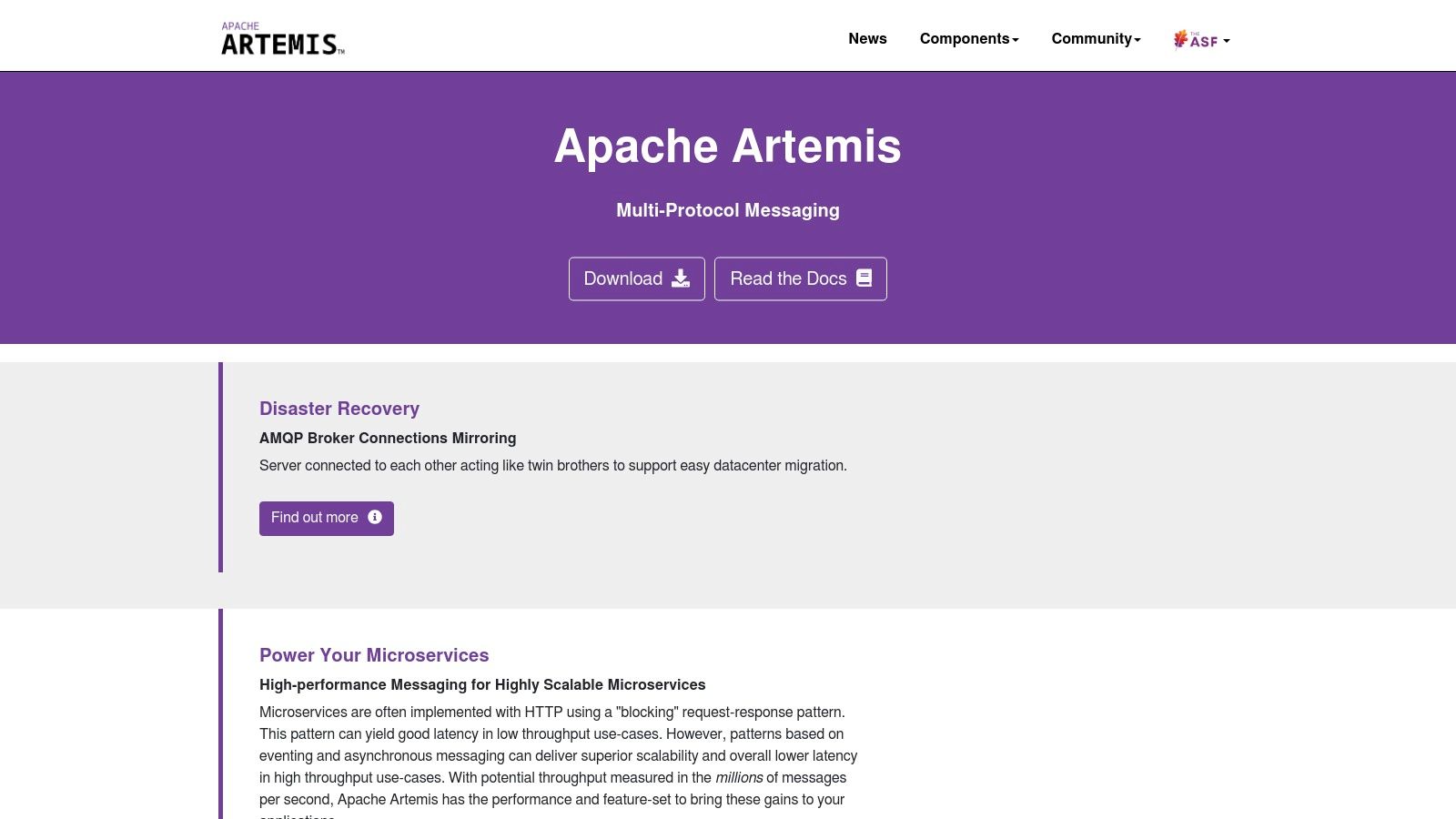Open the Community dropdown
Screen dimensions: 1456x819
point(1095,38)
